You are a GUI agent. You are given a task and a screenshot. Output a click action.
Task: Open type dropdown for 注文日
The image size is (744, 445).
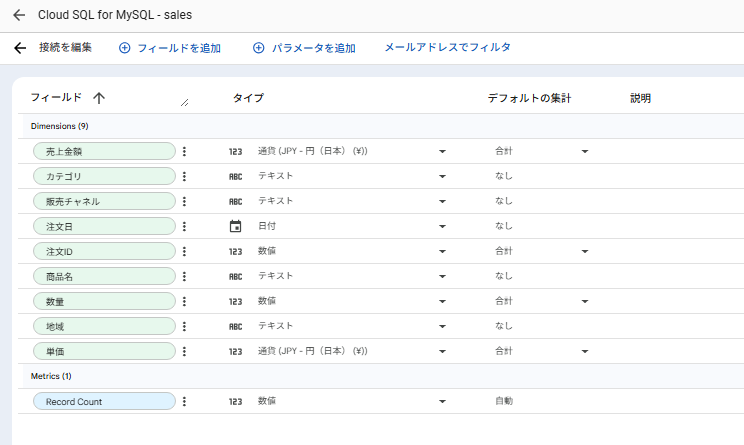pos(442,226)
